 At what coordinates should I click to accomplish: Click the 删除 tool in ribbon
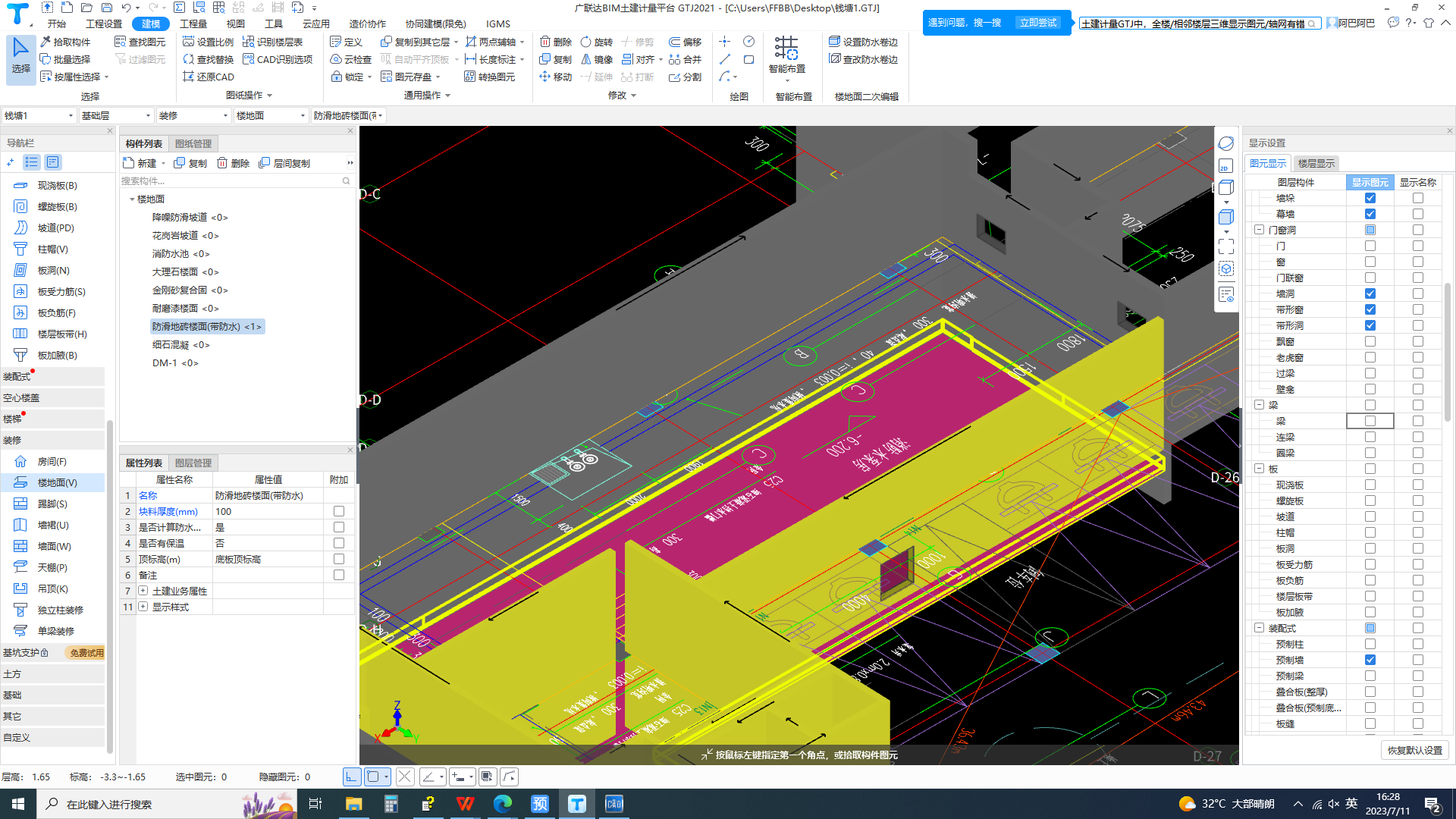(555, 42)
